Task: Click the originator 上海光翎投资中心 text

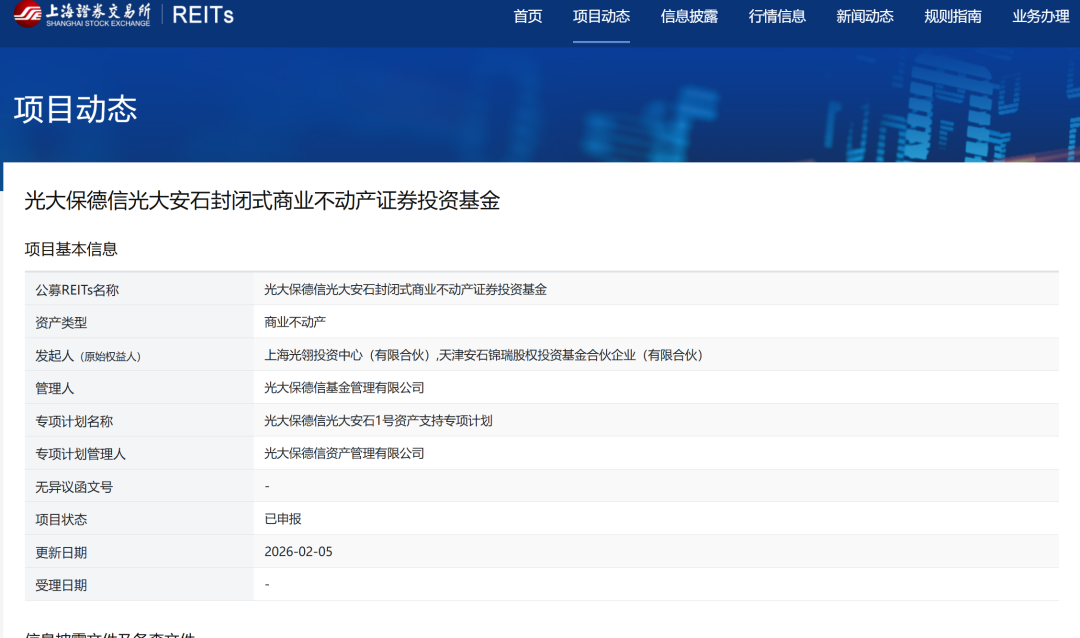Action: (x=347, y=355)
